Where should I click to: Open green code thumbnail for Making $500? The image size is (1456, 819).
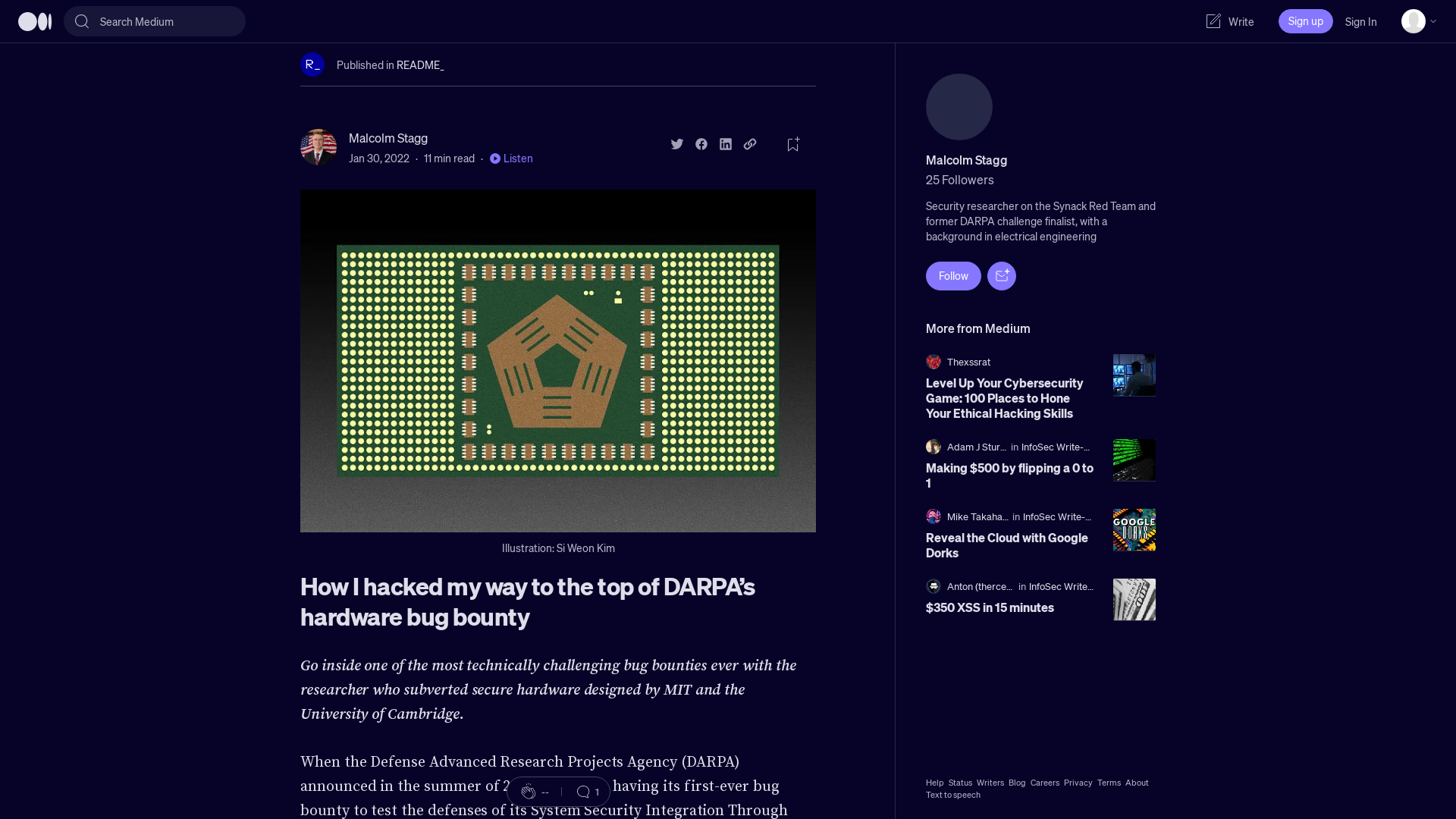click(x=1134, y=460)
